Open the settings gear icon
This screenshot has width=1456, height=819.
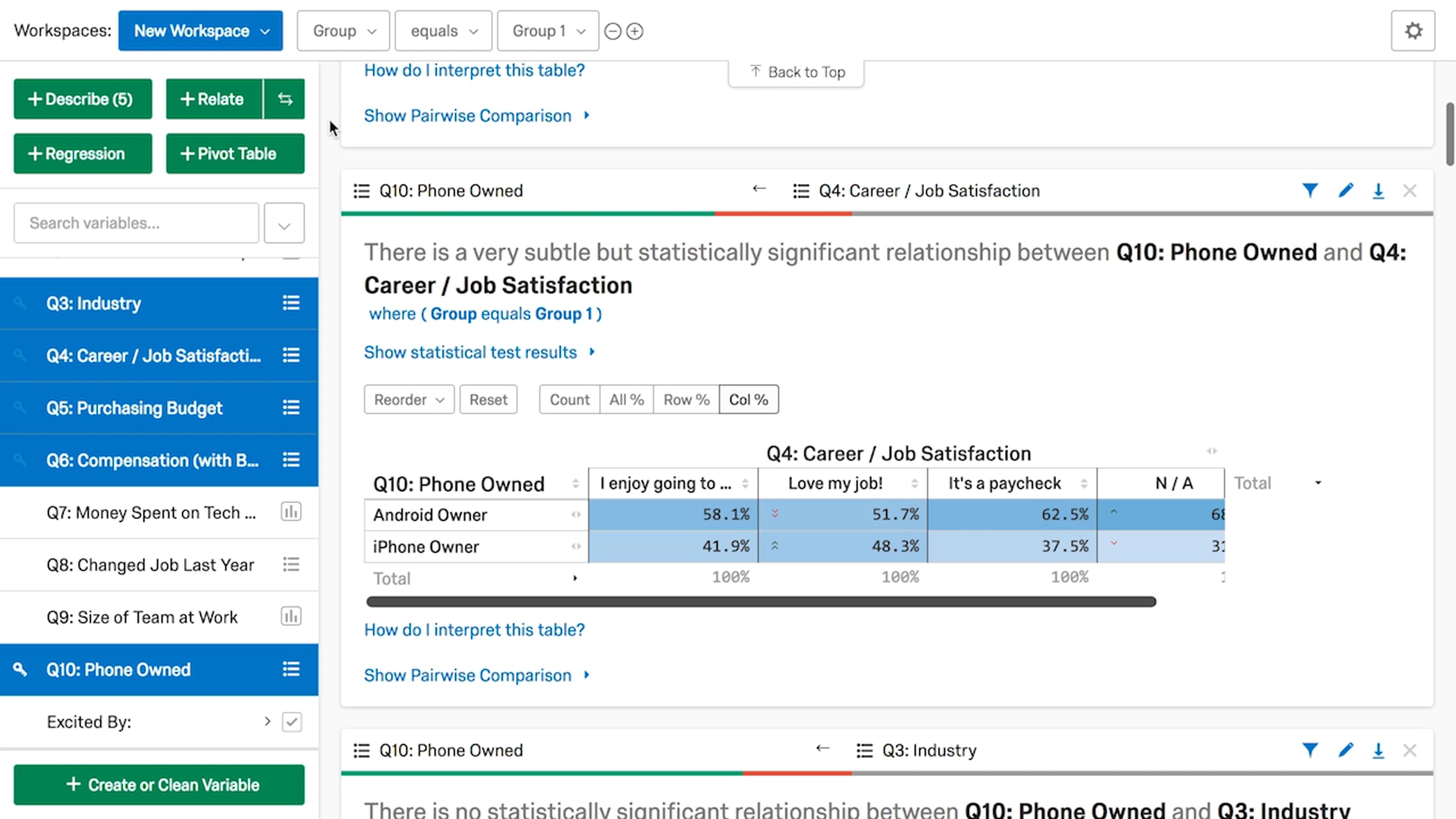pos(1413,31)
